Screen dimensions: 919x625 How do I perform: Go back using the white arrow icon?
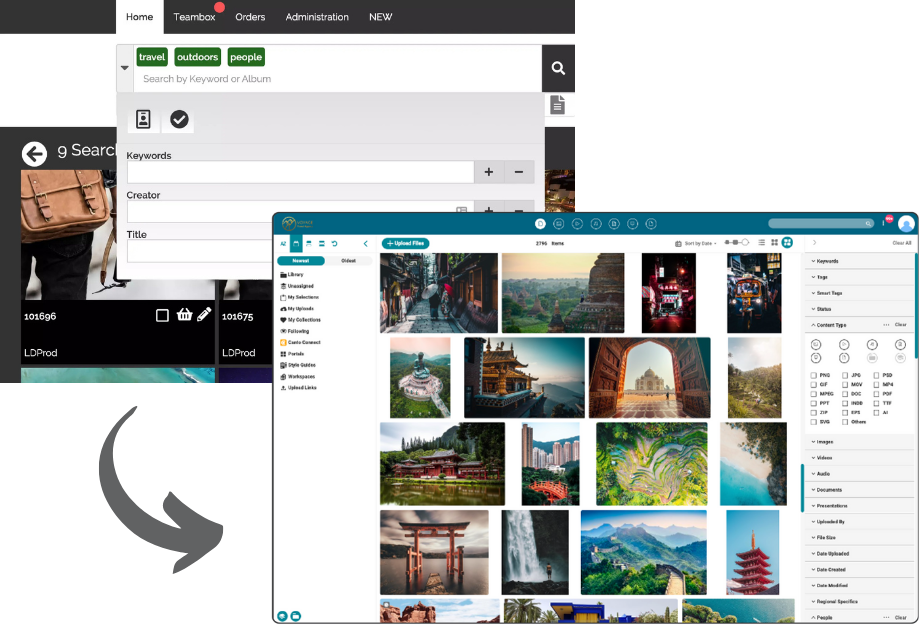tap(35, 153)
